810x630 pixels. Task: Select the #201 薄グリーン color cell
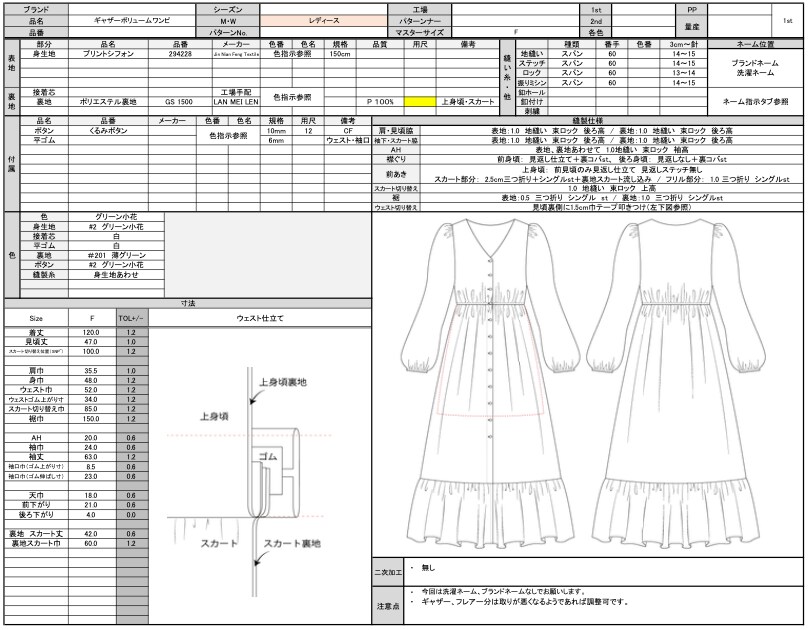pyautogui.click(x=116, y=255)
